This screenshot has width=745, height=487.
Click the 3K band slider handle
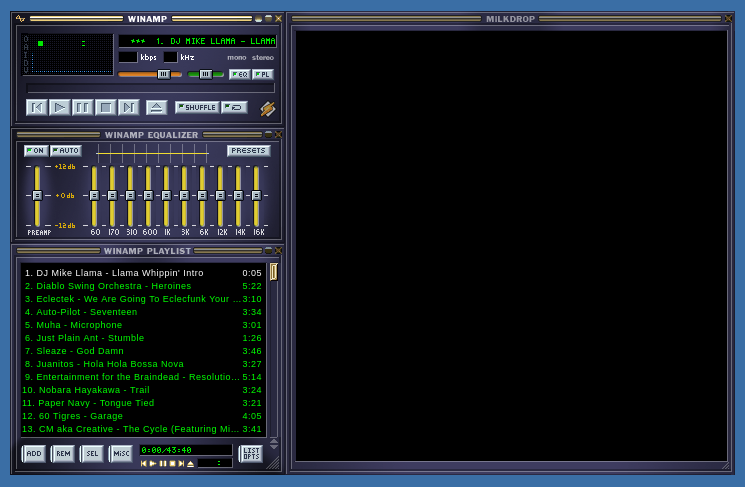(184, 195)
